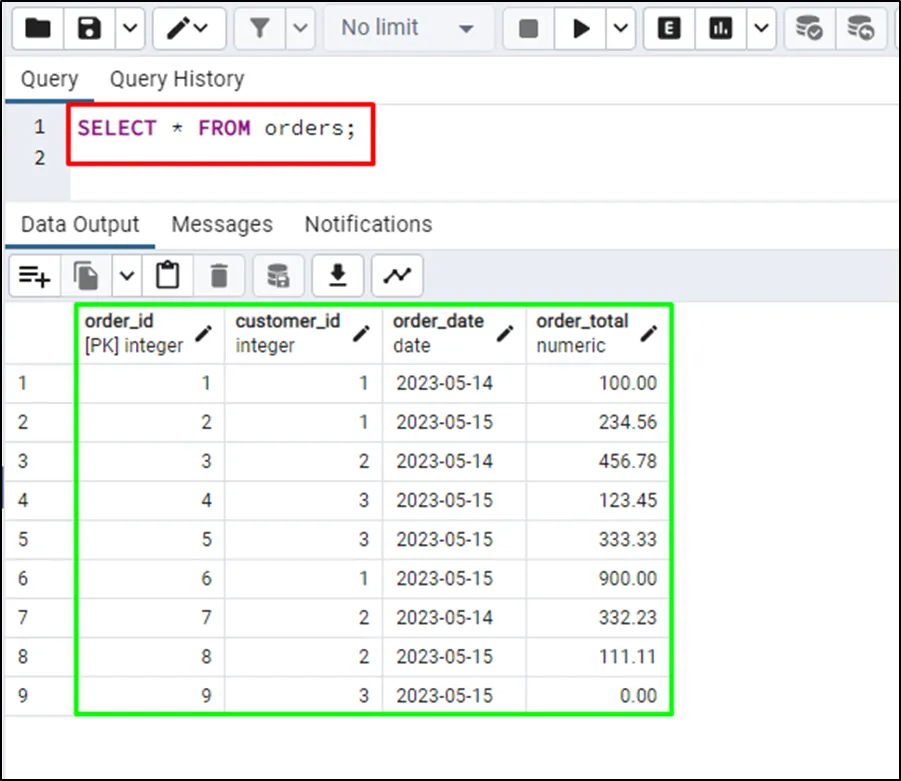Click the filter rows funnel icon
The height and width of the screenshot is (781, 901).
tap(260, 28)
